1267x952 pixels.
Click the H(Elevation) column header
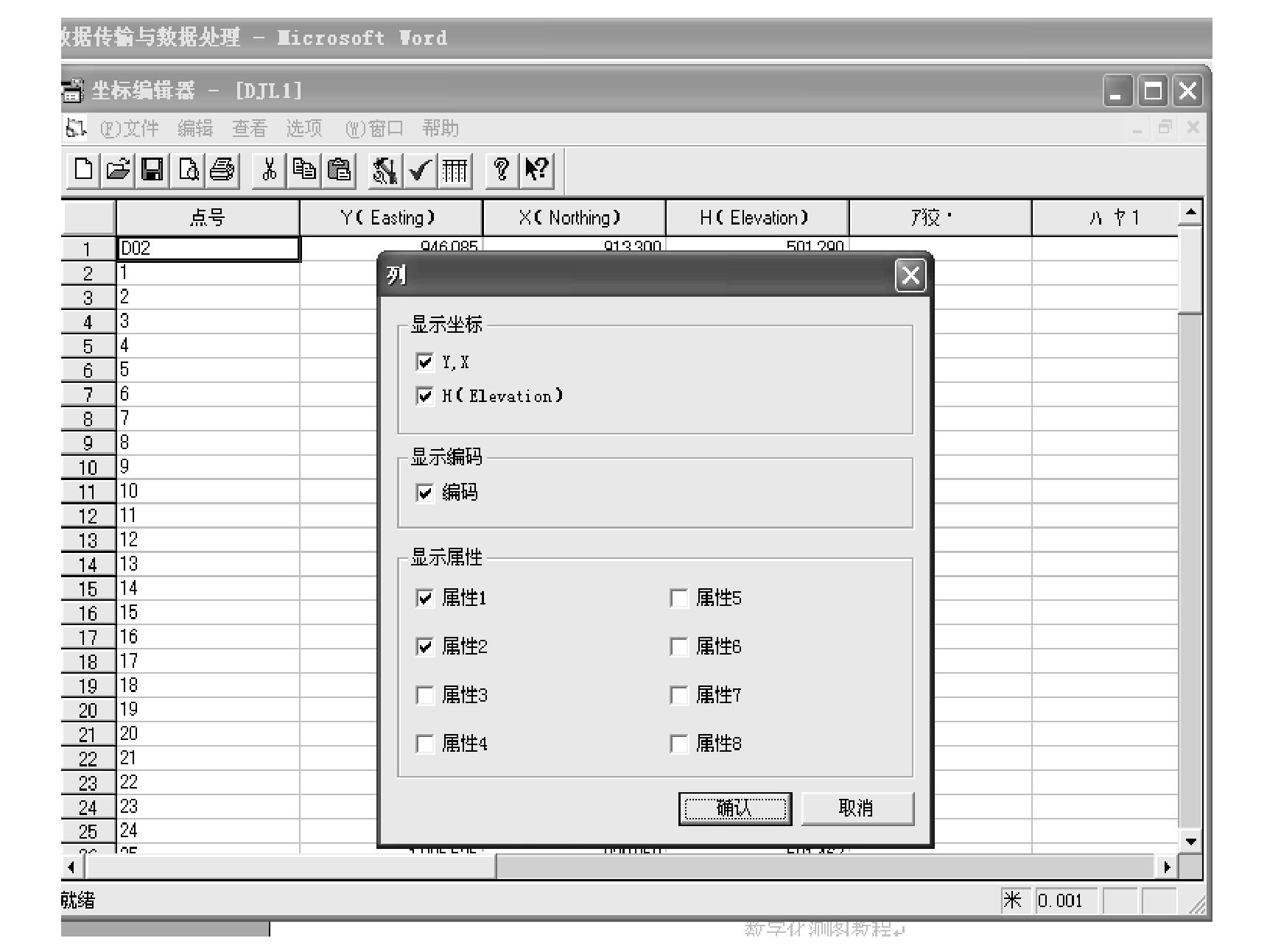tap(757, 217)
